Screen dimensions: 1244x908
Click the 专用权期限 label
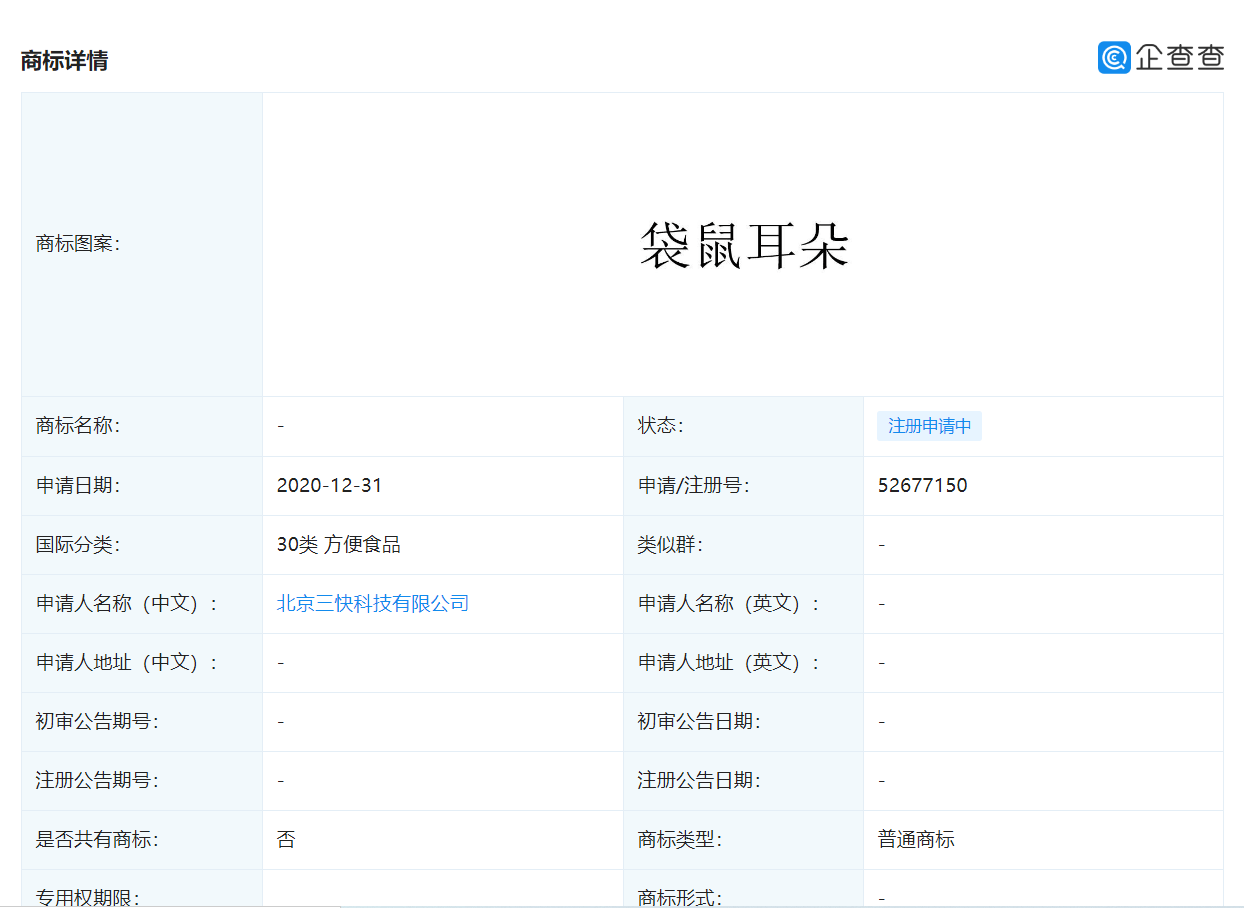click(88, 897)
